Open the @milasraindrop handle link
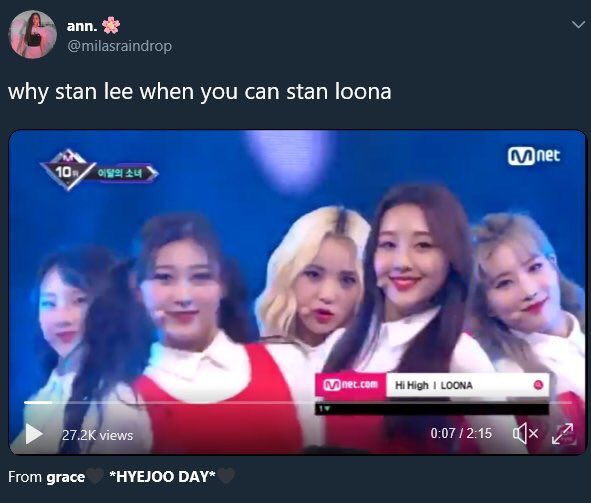The height and width of the screenshot is (503, 591). [119, 46]
